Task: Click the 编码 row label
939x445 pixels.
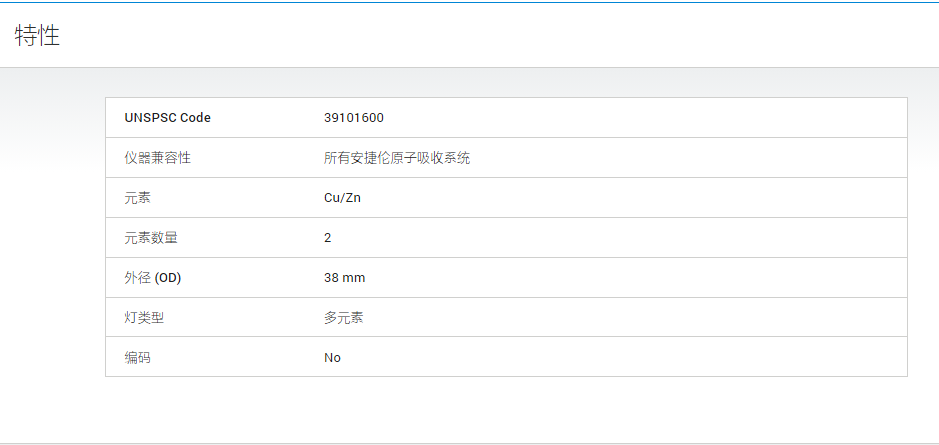Action: click(x=138, y=358)
